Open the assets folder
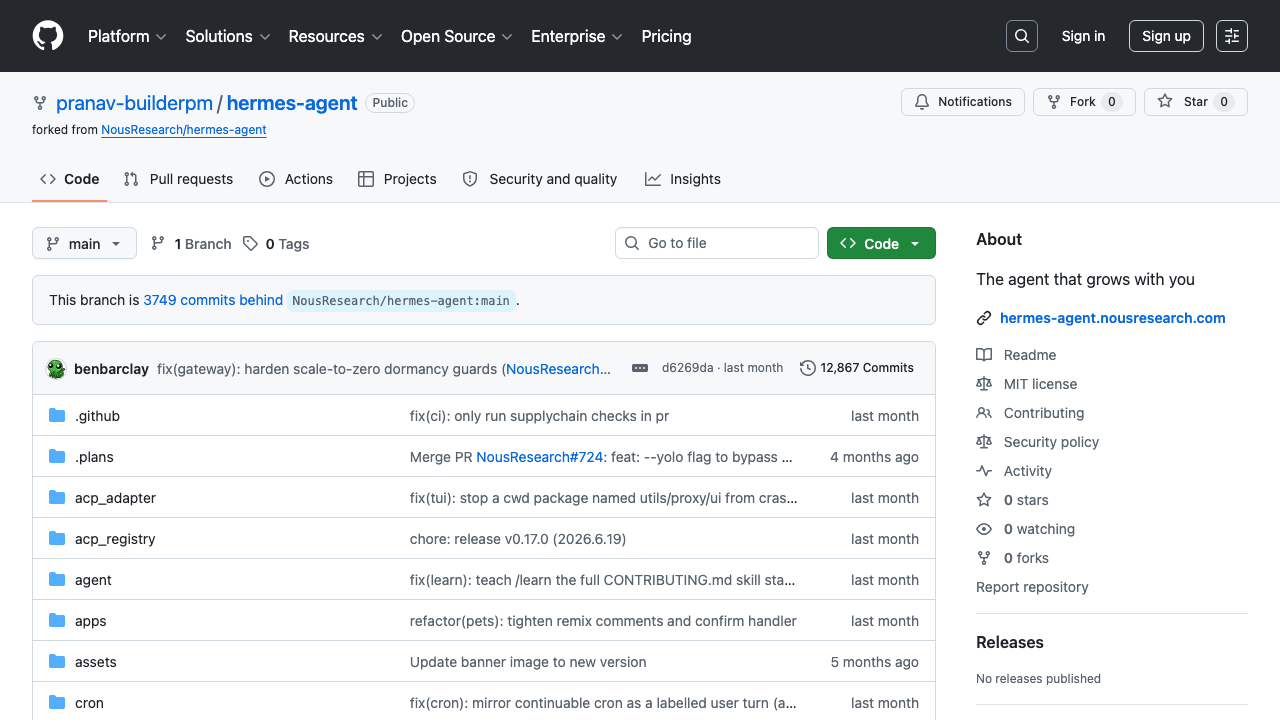Viewport: 1280px width, 720px height. pyautogui.click(x=96, y=662)
